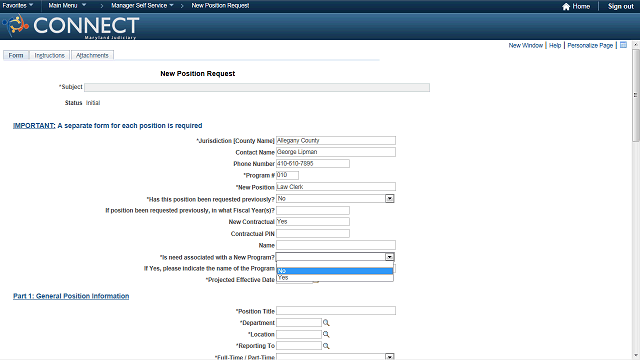Click the Program # field

click(x=287, y=175)
